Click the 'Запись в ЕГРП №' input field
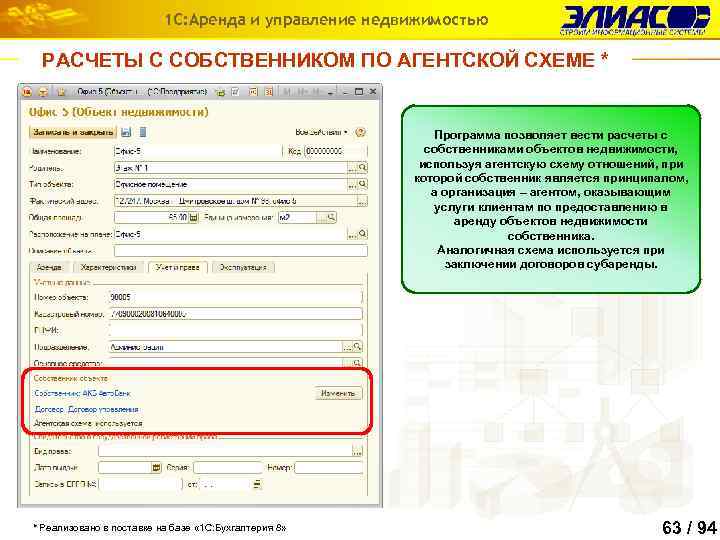The image size is (720, 540). click(138, 484)
